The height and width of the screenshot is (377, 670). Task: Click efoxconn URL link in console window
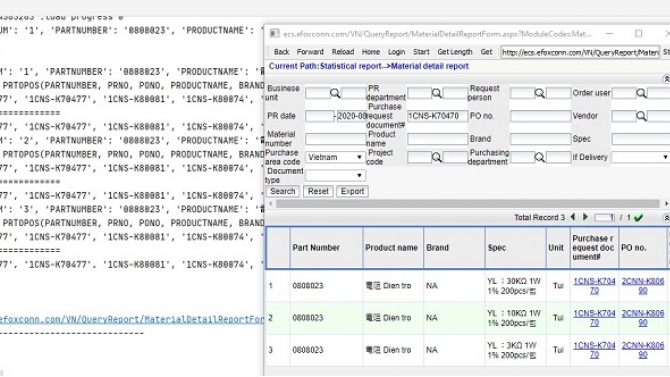pyautogui.click(x=132, y=319)
